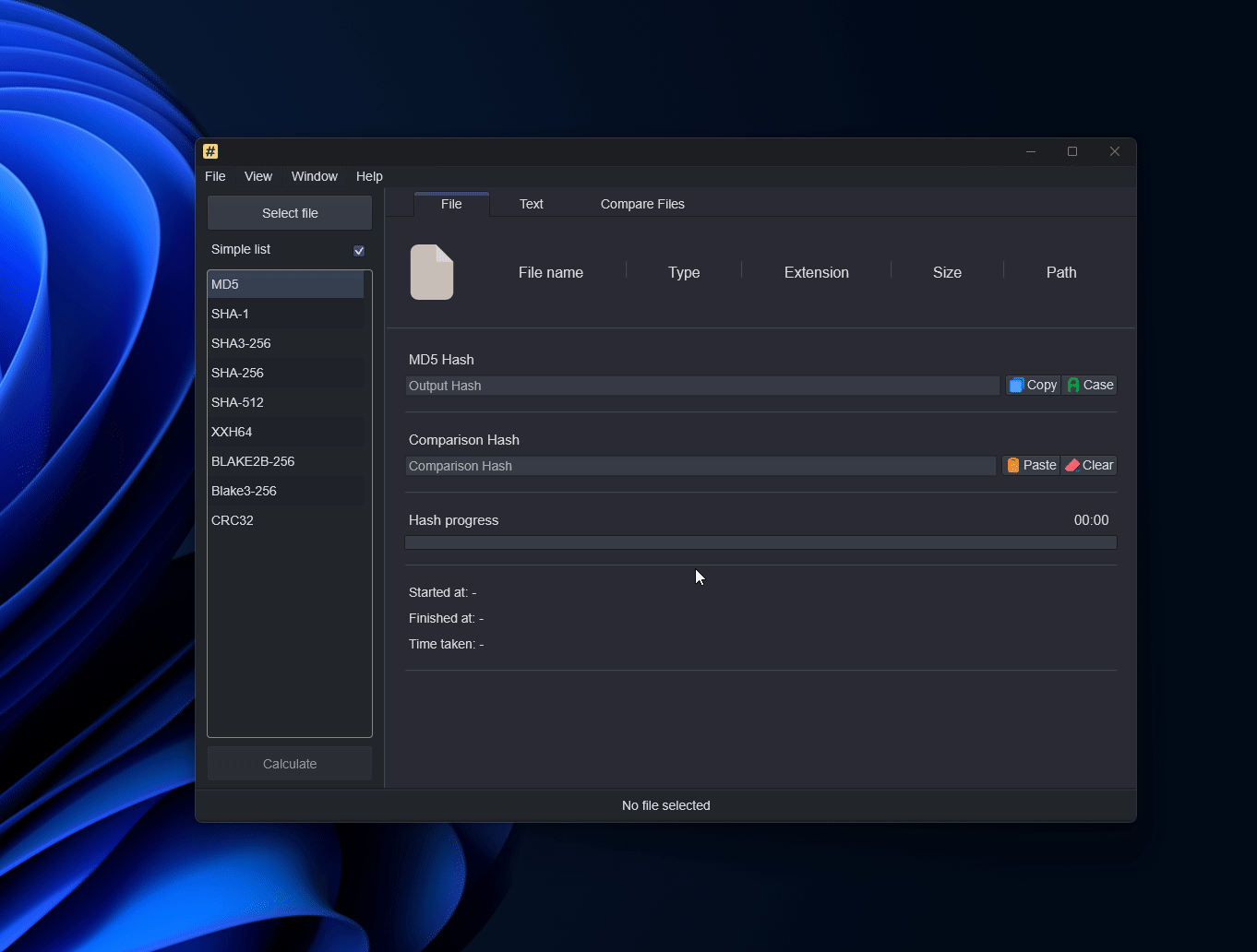1257x952 pixels.
Task: Click the orange Paste clipboard icon
Action: 1013,465
